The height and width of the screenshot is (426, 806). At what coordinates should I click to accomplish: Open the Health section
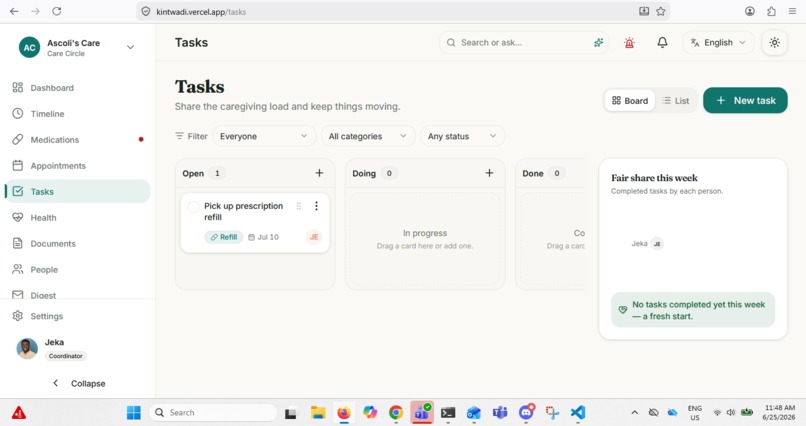click(77, 217)
